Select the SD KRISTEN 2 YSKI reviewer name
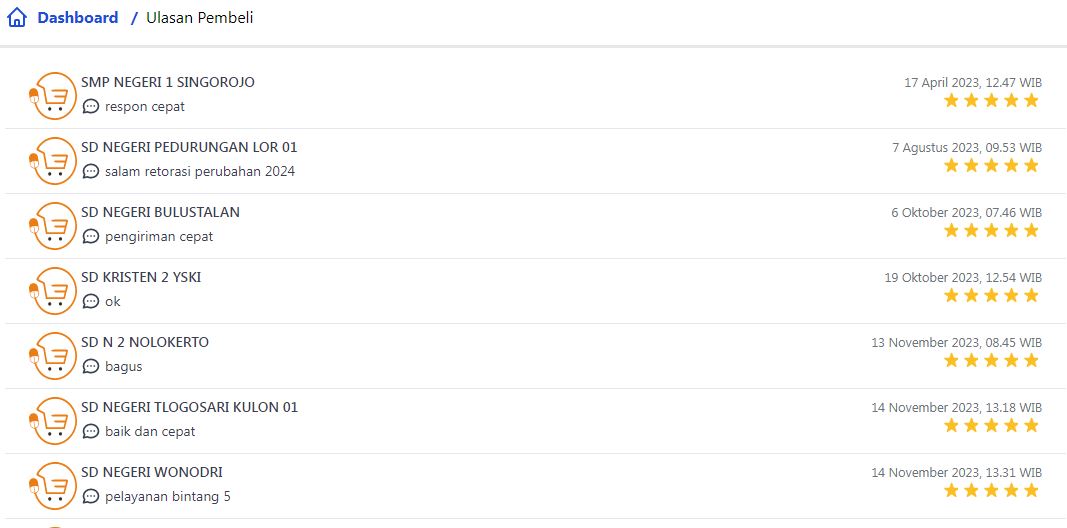1067x528 pixels. (141, 277)
